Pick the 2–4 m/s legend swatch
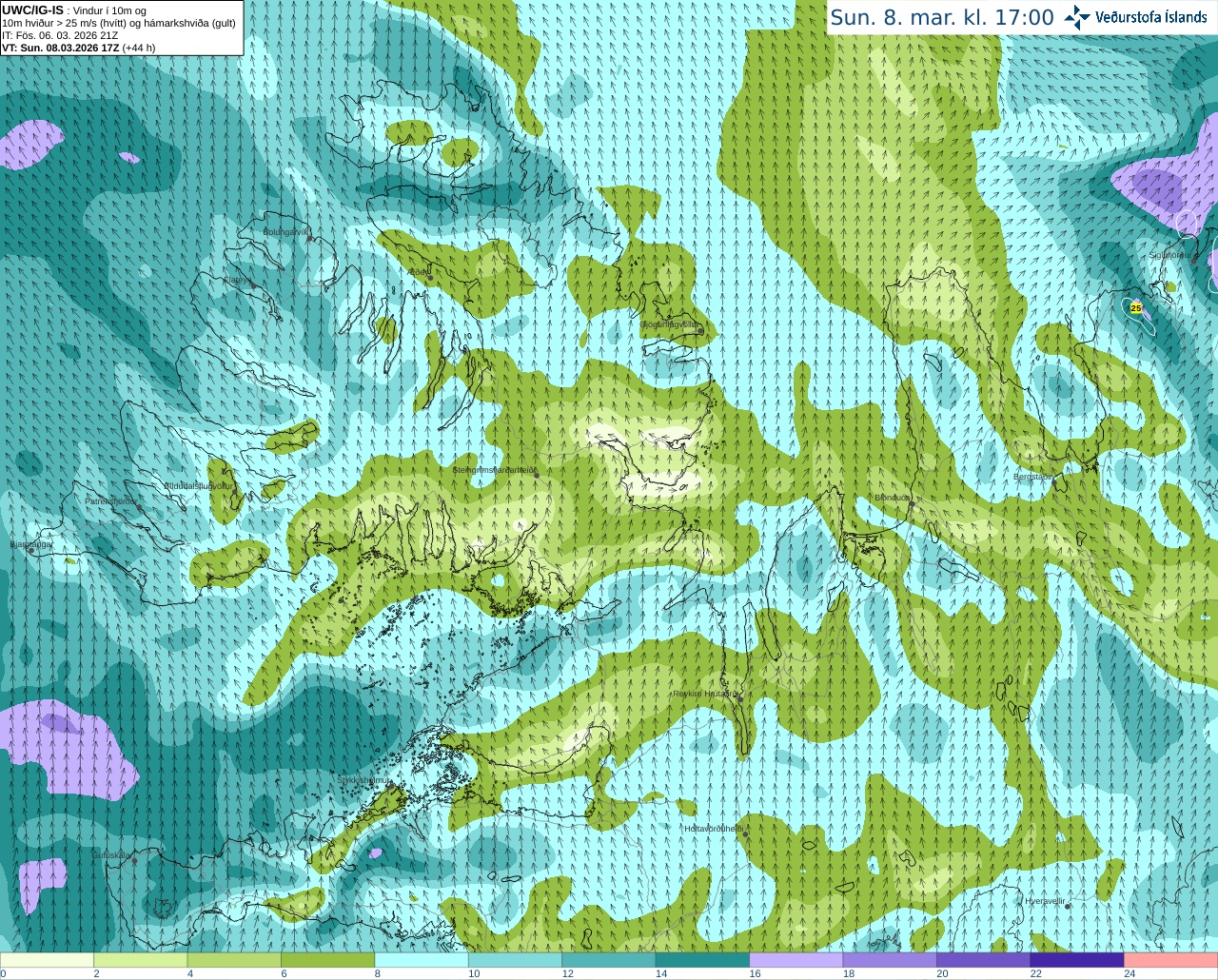Image resolution: width=1218 pixels, height=980 pixels. (x=140, y=960)
